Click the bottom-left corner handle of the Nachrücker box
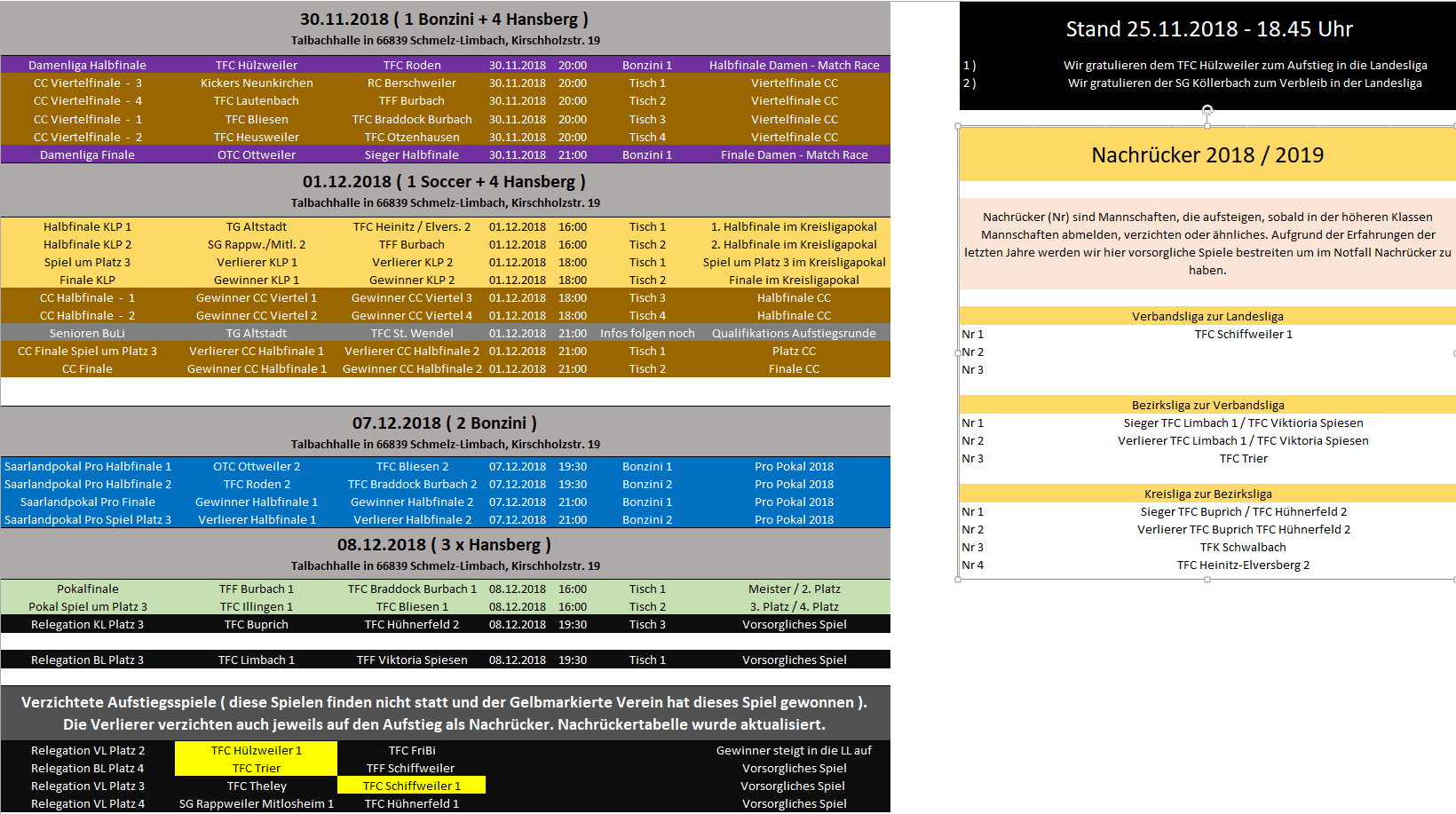Image resolution: width=1456 pixels, height=814 pixels. [x=959, y=580]
